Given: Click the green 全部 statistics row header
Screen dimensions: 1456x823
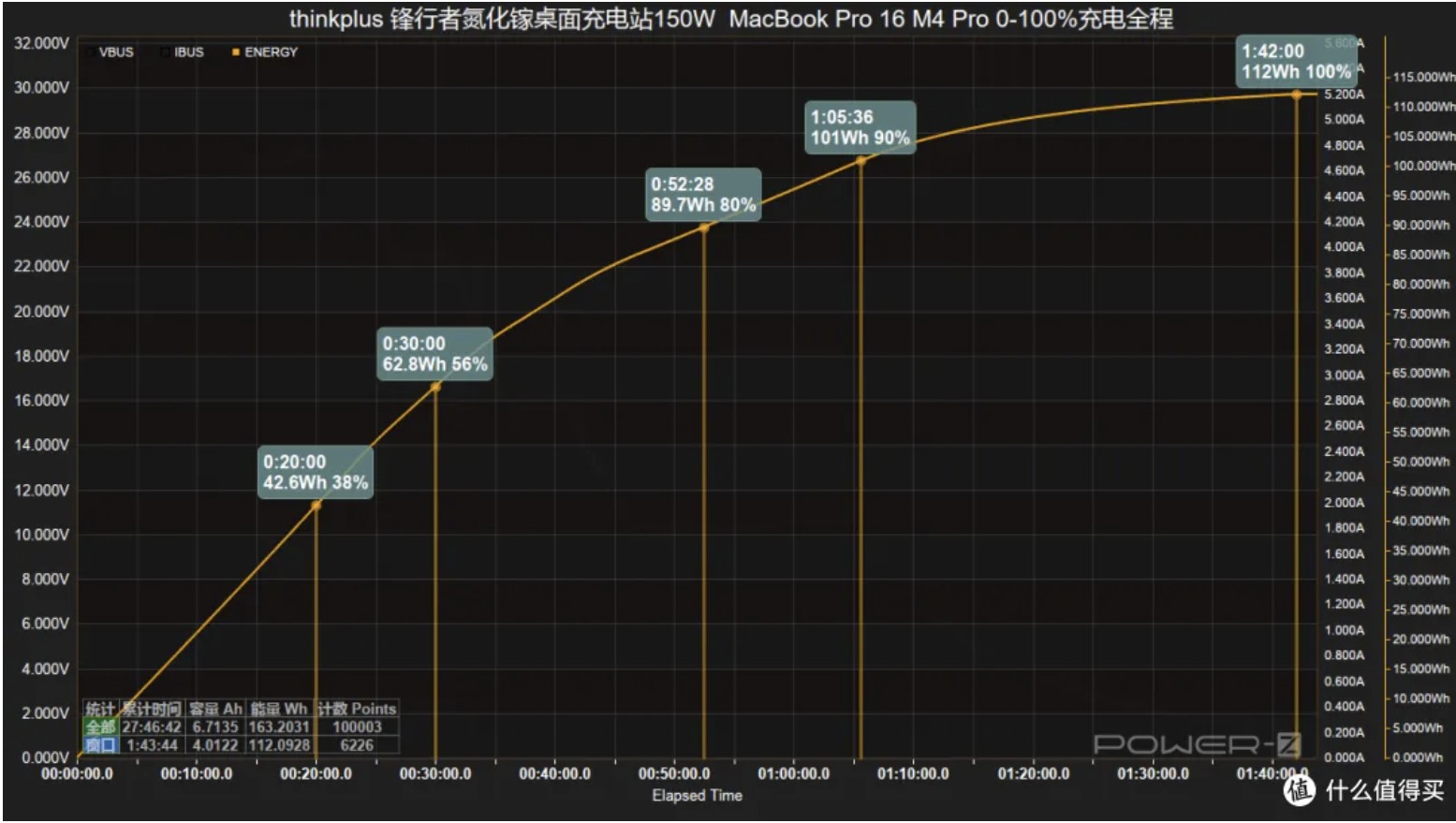Looking at the screenshot, I should click(100, 727).
